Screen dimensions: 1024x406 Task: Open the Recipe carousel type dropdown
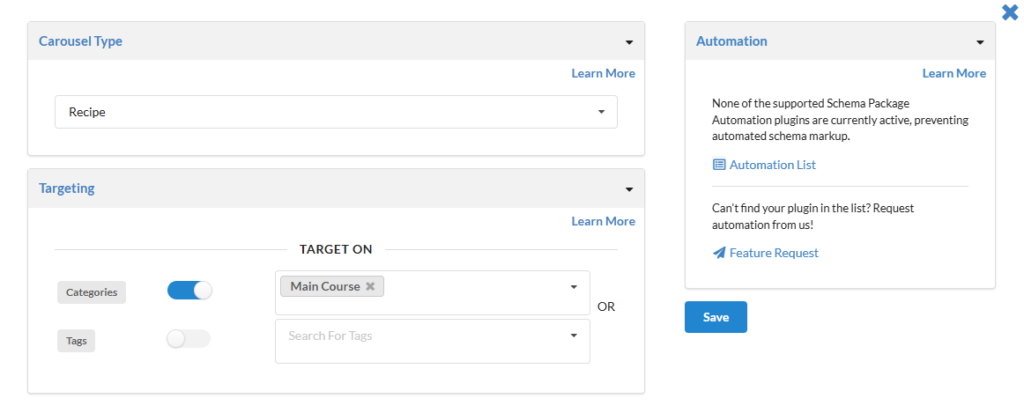(x=336, y=112)
